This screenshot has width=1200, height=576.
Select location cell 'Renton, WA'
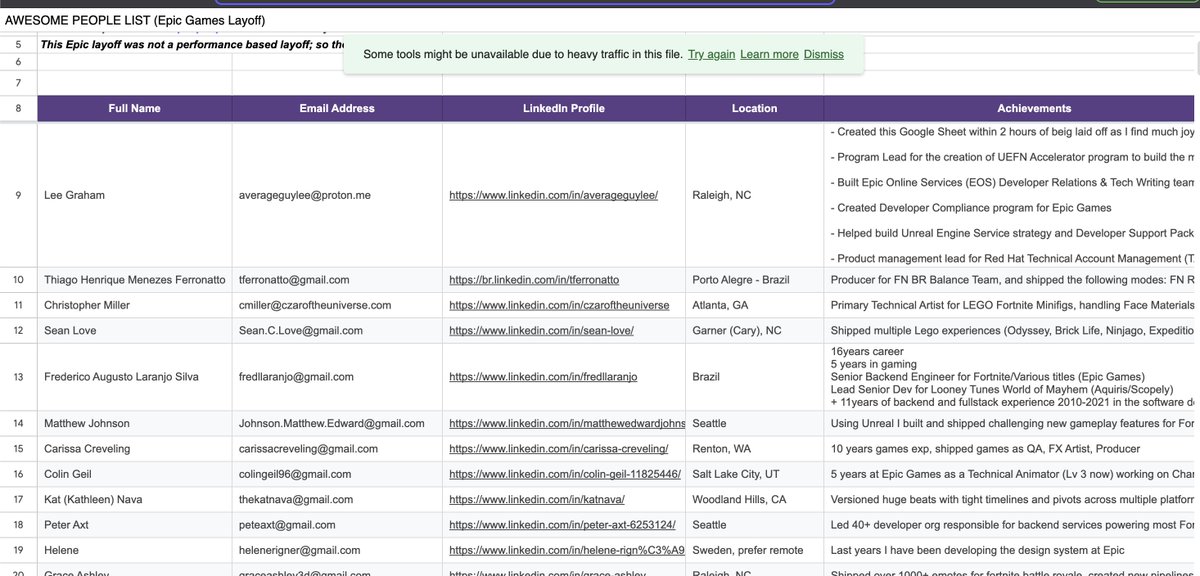(754, 449)
